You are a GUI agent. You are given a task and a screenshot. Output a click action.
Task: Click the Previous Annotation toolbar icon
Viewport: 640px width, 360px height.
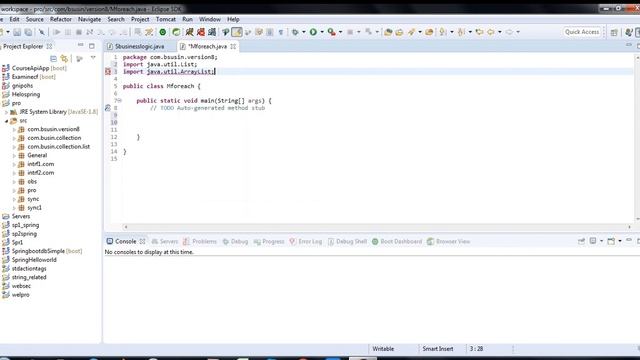(x=461, y=32)
